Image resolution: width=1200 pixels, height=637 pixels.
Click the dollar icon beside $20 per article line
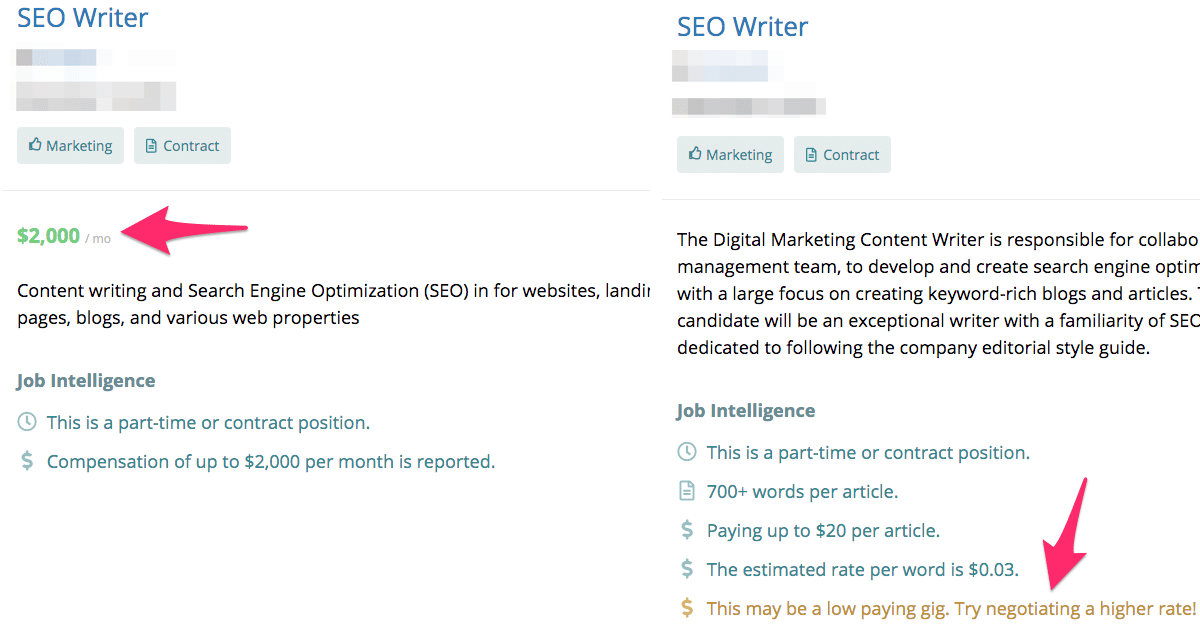coord(689,530)
